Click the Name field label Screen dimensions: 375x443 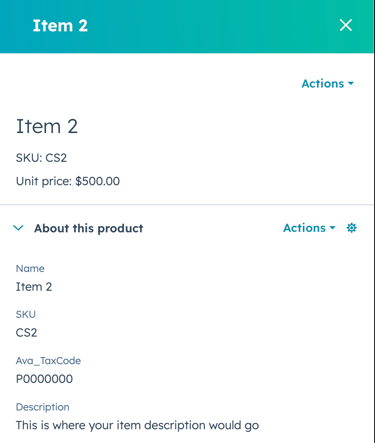[x=30, y=269]
